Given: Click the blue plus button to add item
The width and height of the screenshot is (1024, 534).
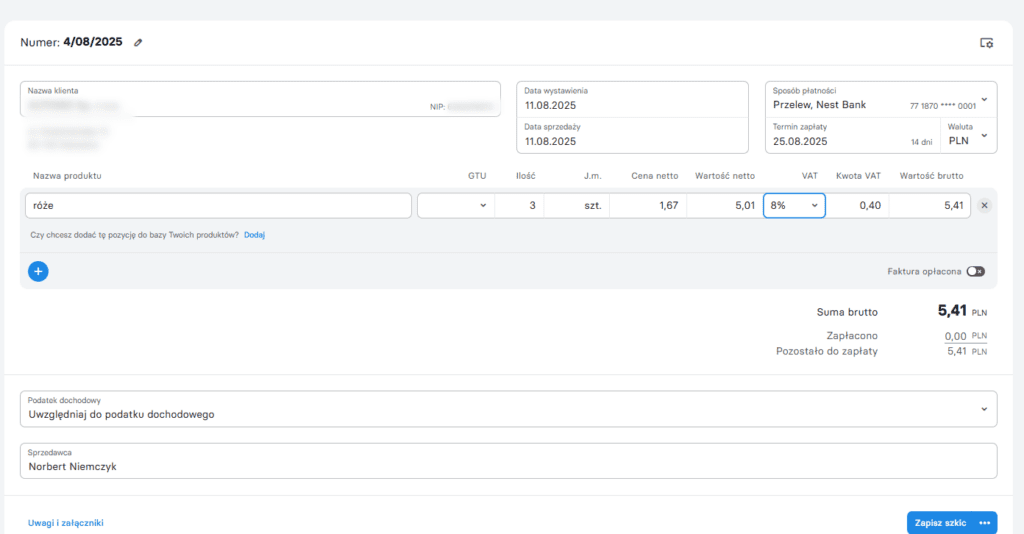Looking at the screenshot, I should point(38,271).
